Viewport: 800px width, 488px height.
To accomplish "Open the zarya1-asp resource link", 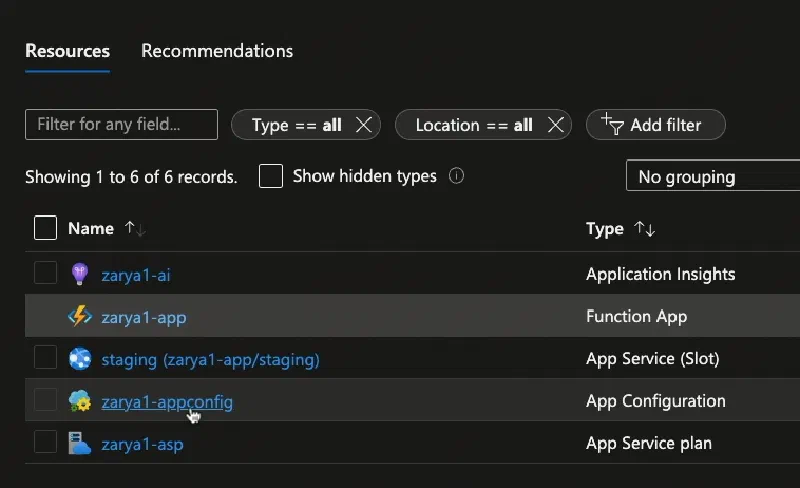I will pyautogui.click(x=142, y=444).
